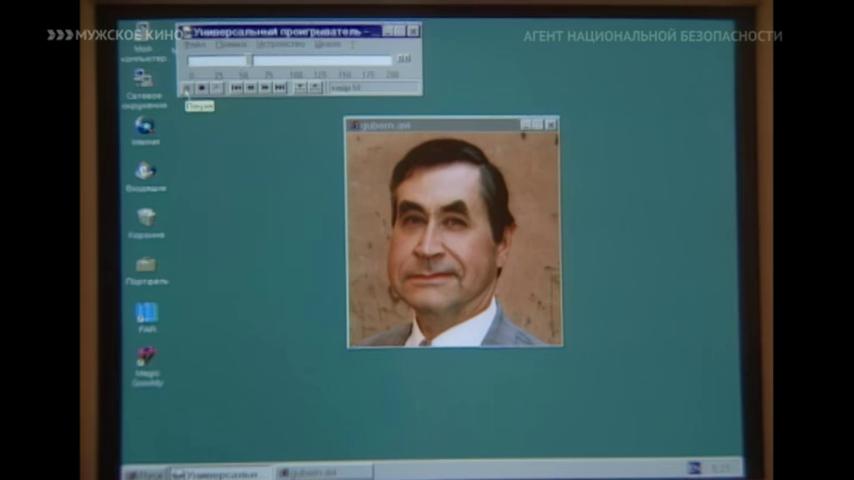Click the Start button on the taskbar

146,470
